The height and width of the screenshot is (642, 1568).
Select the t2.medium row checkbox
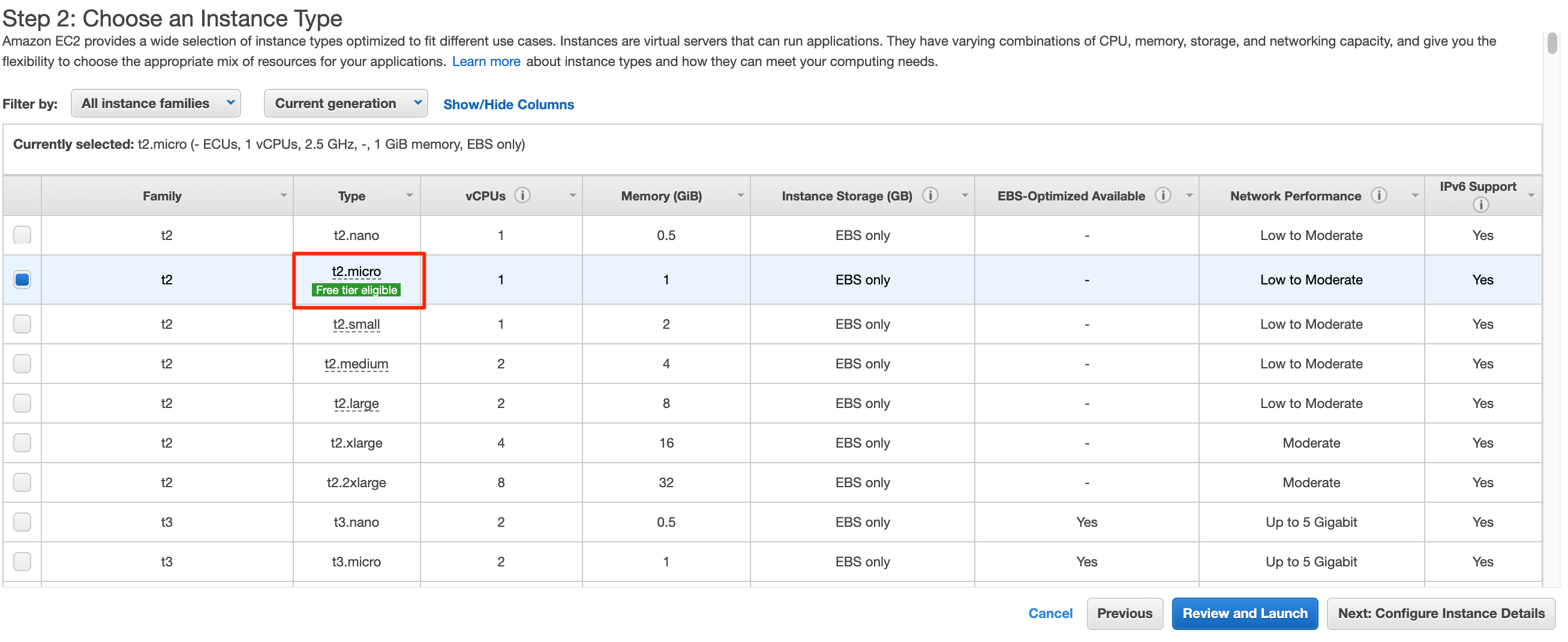tap(23, 364)
